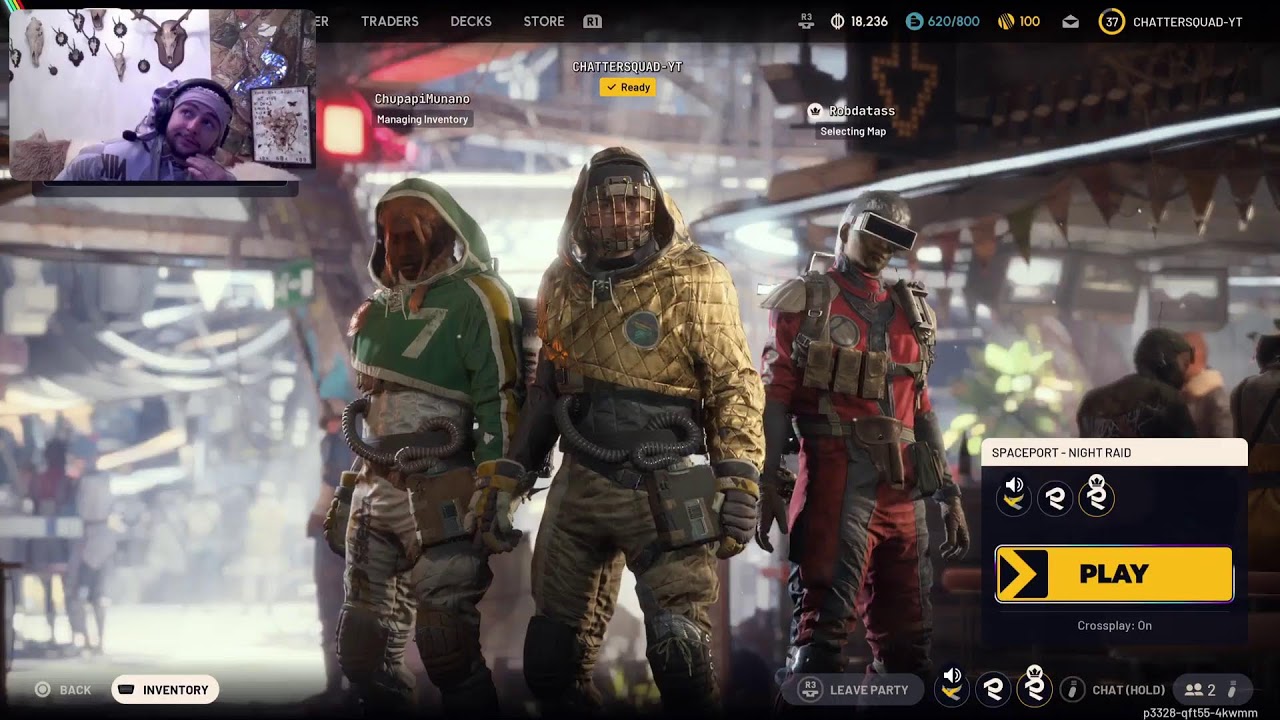Click the level 37 progress ring
The width and height of the screenshot is (1280, 720).
click(1111, 21)
